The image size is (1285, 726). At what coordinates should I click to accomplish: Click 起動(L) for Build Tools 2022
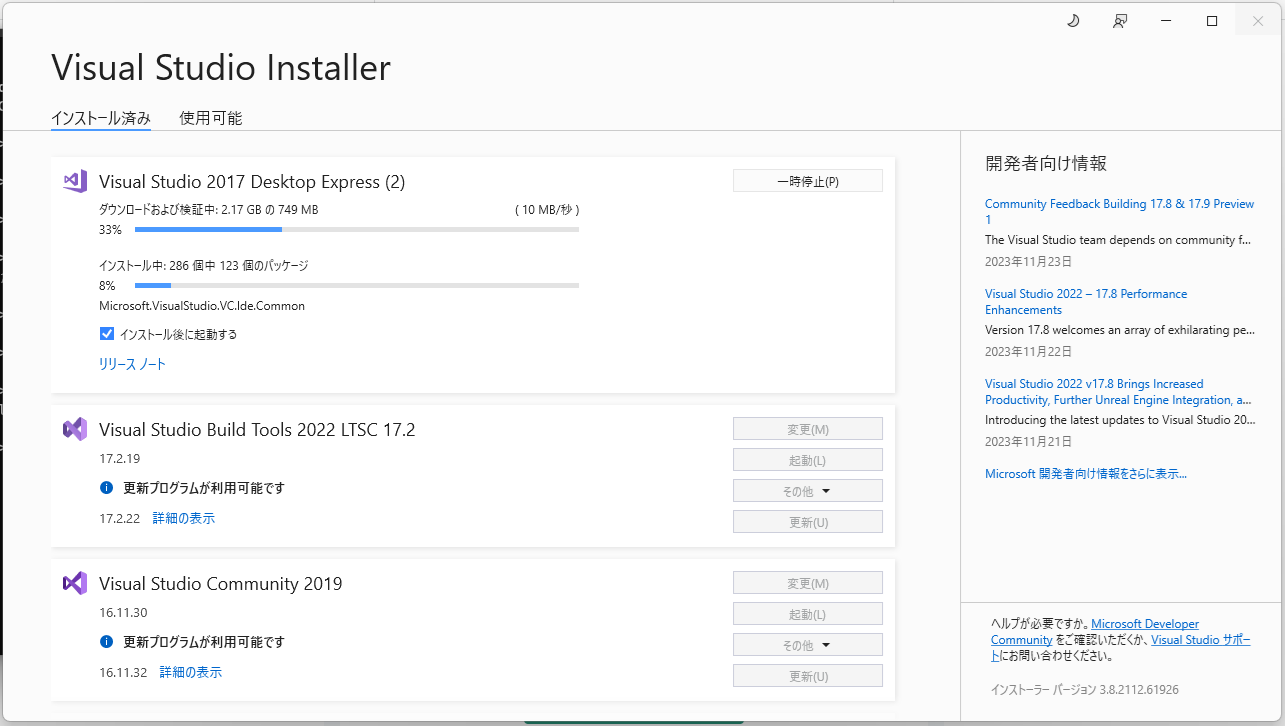tap(808, 460)
